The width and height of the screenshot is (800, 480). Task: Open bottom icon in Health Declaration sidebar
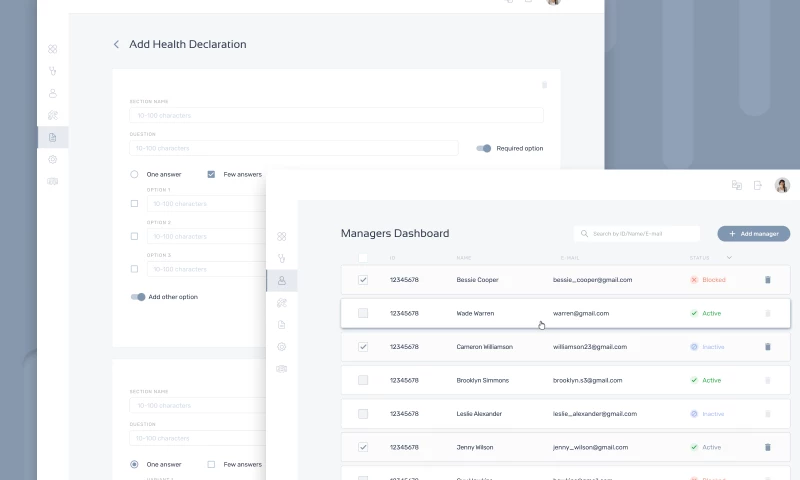[53, 181]
